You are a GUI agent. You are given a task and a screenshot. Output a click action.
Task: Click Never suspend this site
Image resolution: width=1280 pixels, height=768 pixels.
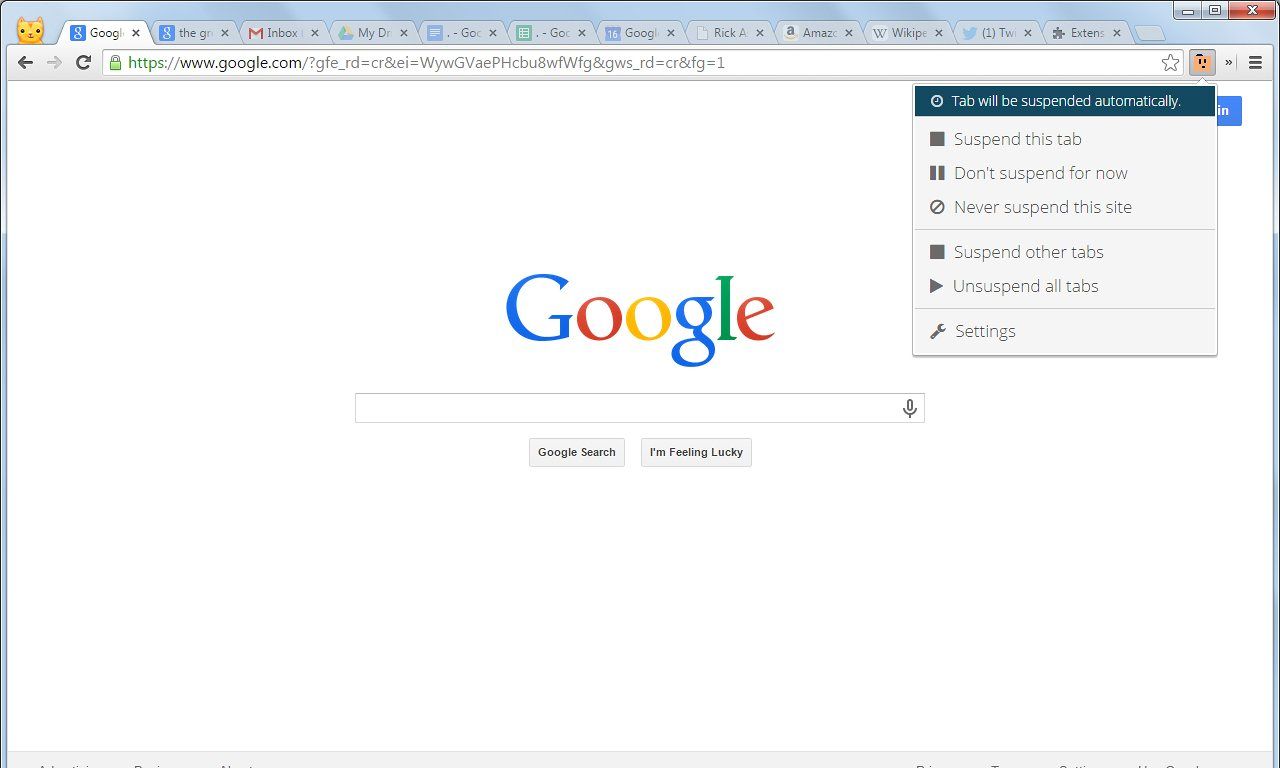(x=1043, y=207)
